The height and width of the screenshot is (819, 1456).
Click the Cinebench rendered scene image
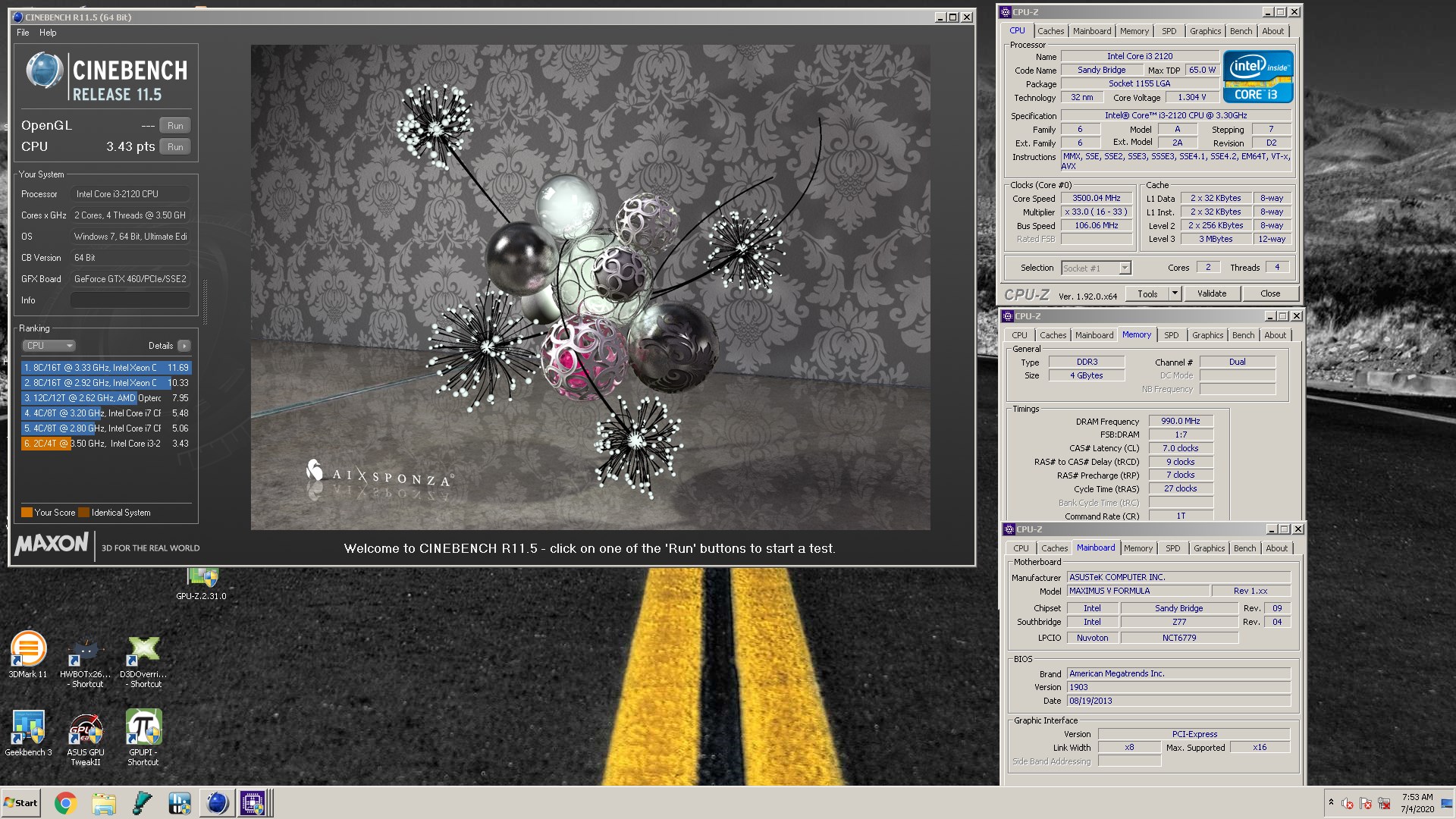pyautogui.click(x=590, y=287)
